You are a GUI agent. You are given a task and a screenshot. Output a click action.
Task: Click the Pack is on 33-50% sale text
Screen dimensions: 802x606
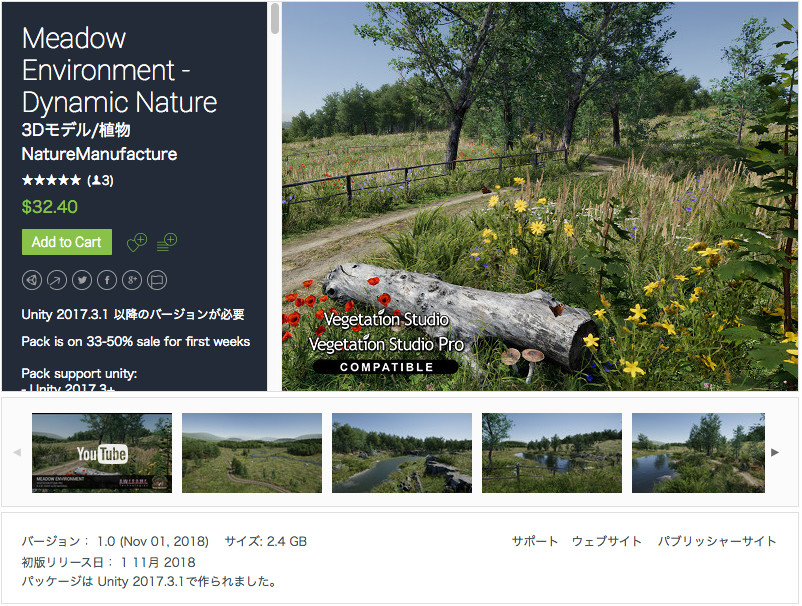pyautogui.click(x=136, y=342)
